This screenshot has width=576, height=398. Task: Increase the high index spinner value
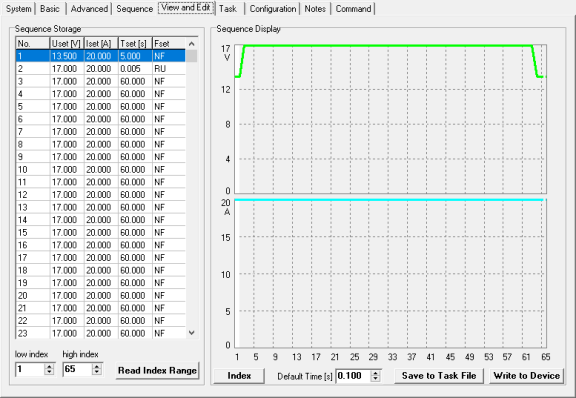click(x=97, y=366)
